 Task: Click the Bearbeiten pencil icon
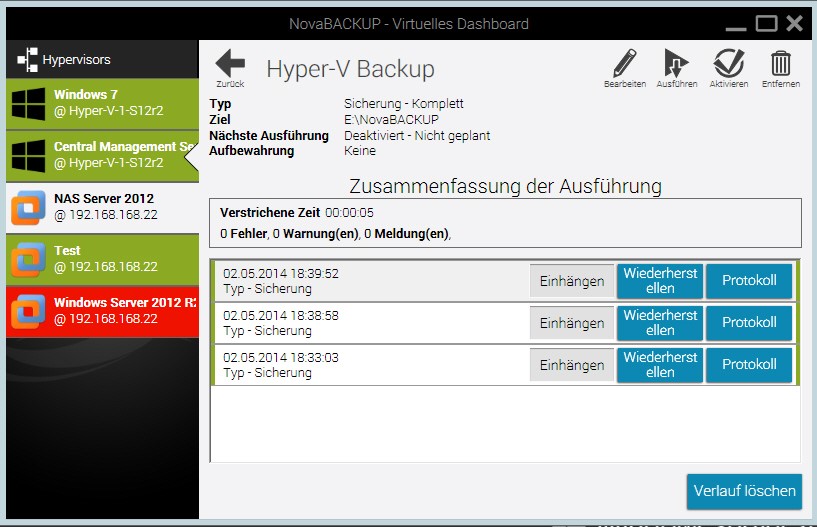(625, 64)
